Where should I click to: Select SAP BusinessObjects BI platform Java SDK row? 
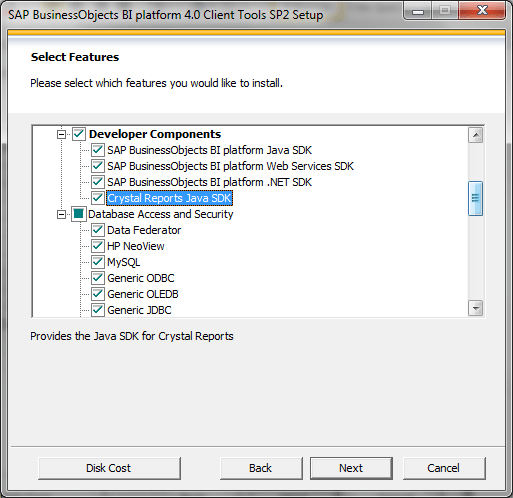209,150
